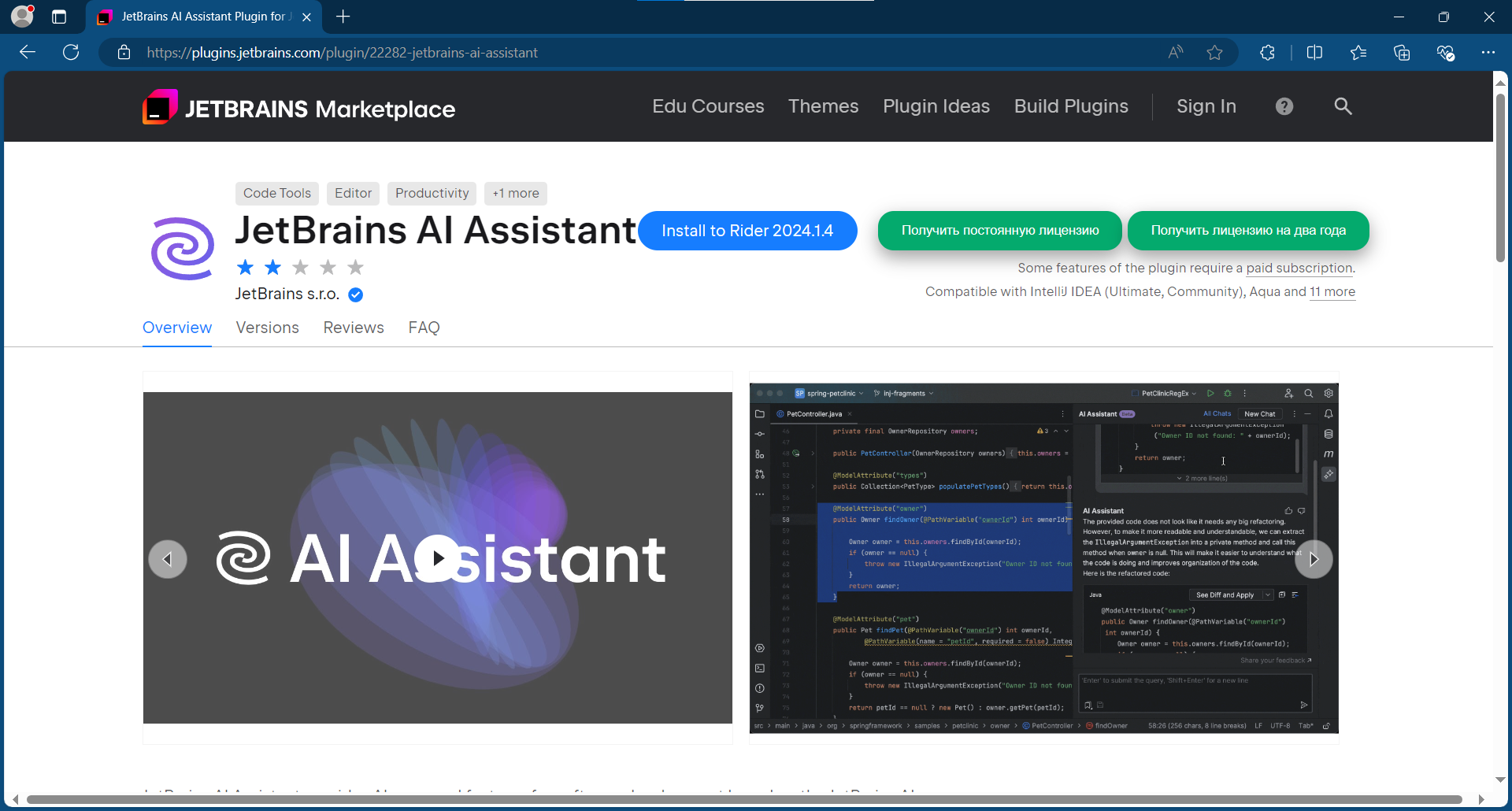Viewport: 1512px width, 811px height.
Task: Open Plugin Ideas in the navigation
Action: click(x=936, y=106)
